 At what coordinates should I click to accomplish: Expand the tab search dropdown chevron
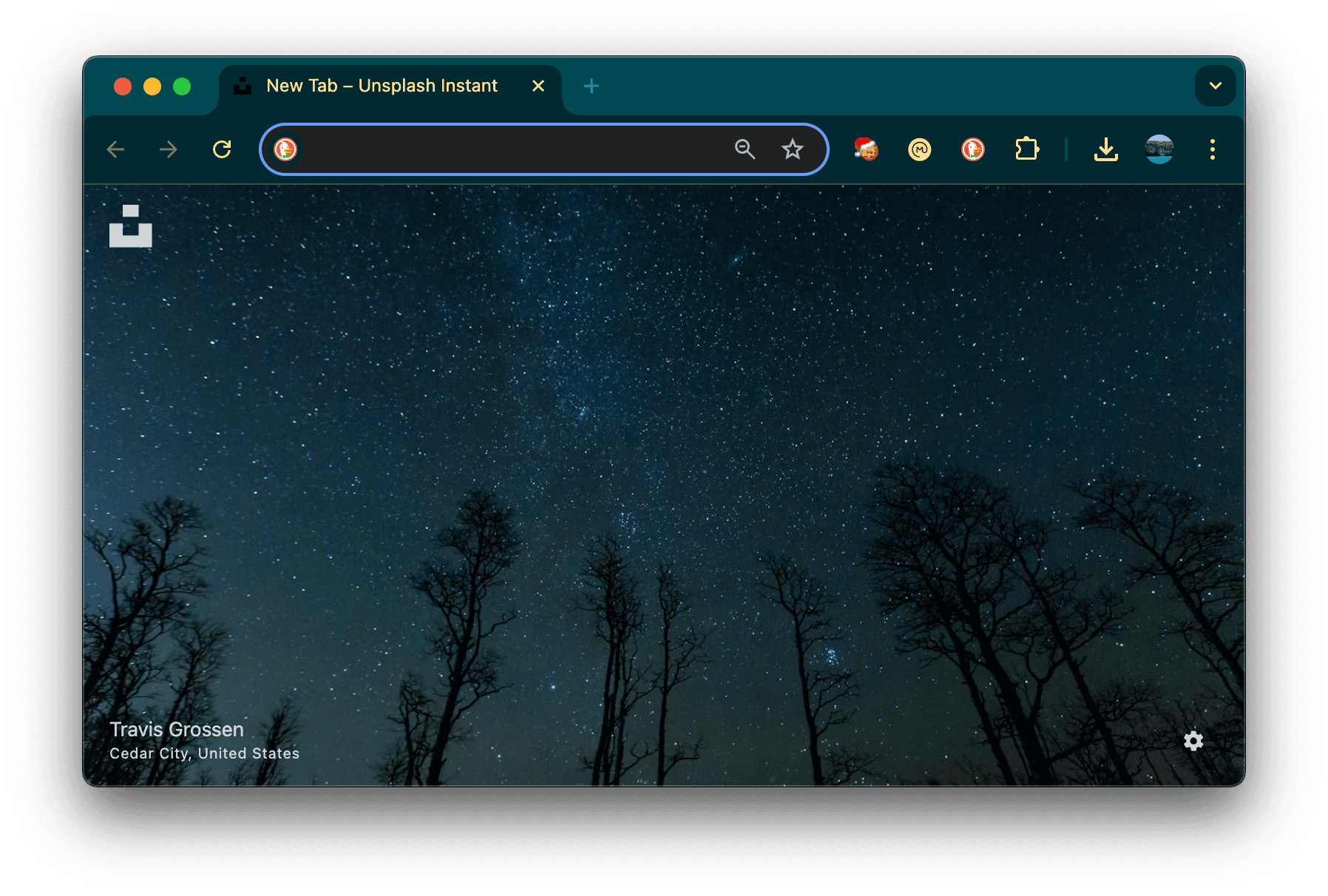coord(1215,86)
